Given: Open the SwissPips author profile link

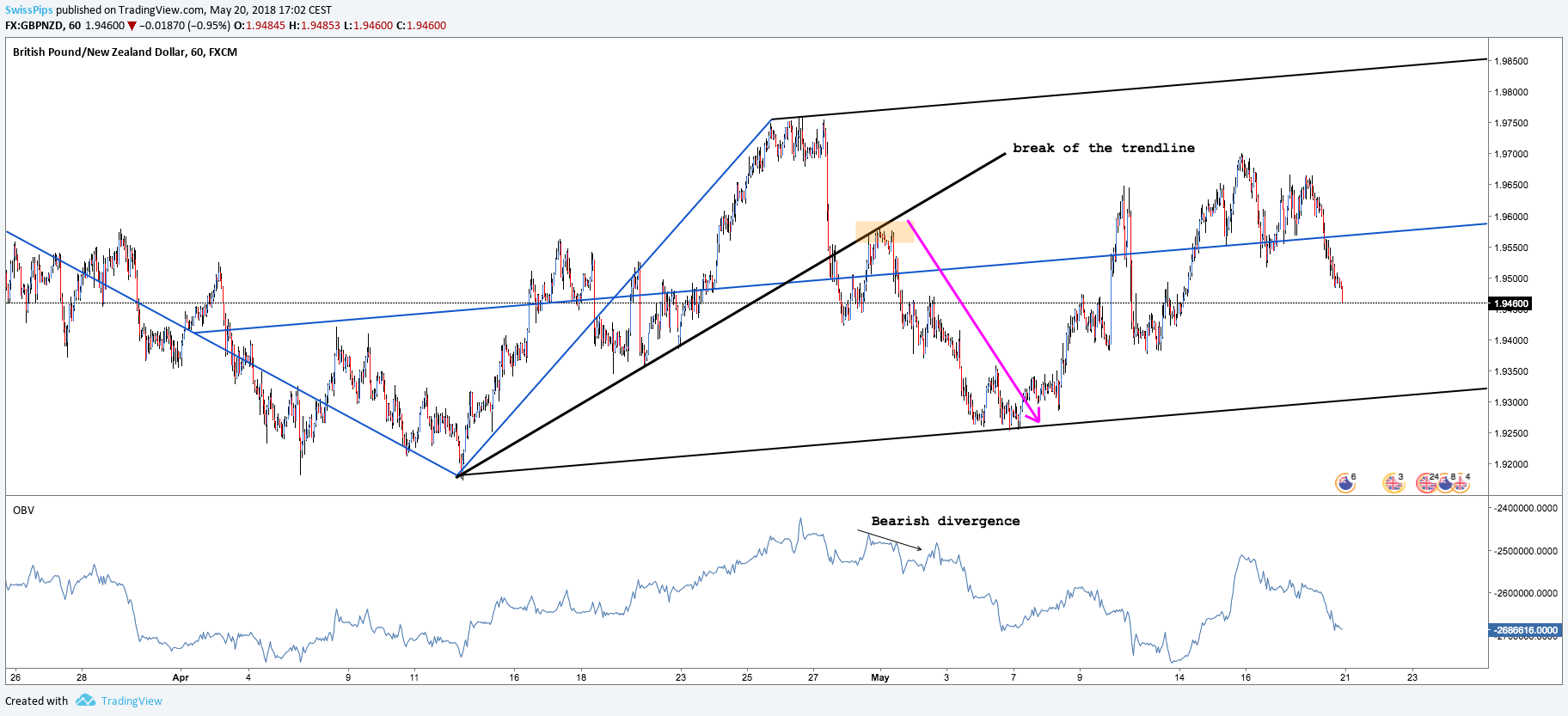Looking at the screenshot, I should (x=29, y=10).
